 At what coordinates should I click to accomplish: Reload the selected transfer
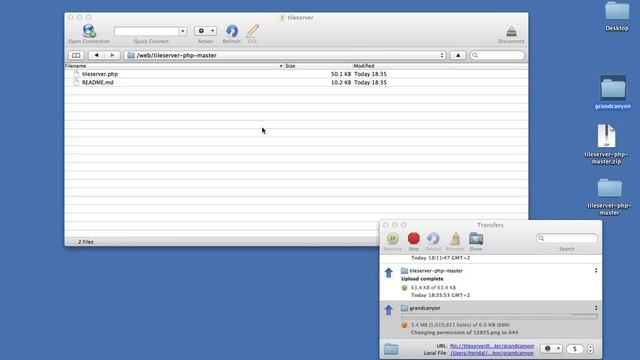pyautogui.click(x=433, y=241)
